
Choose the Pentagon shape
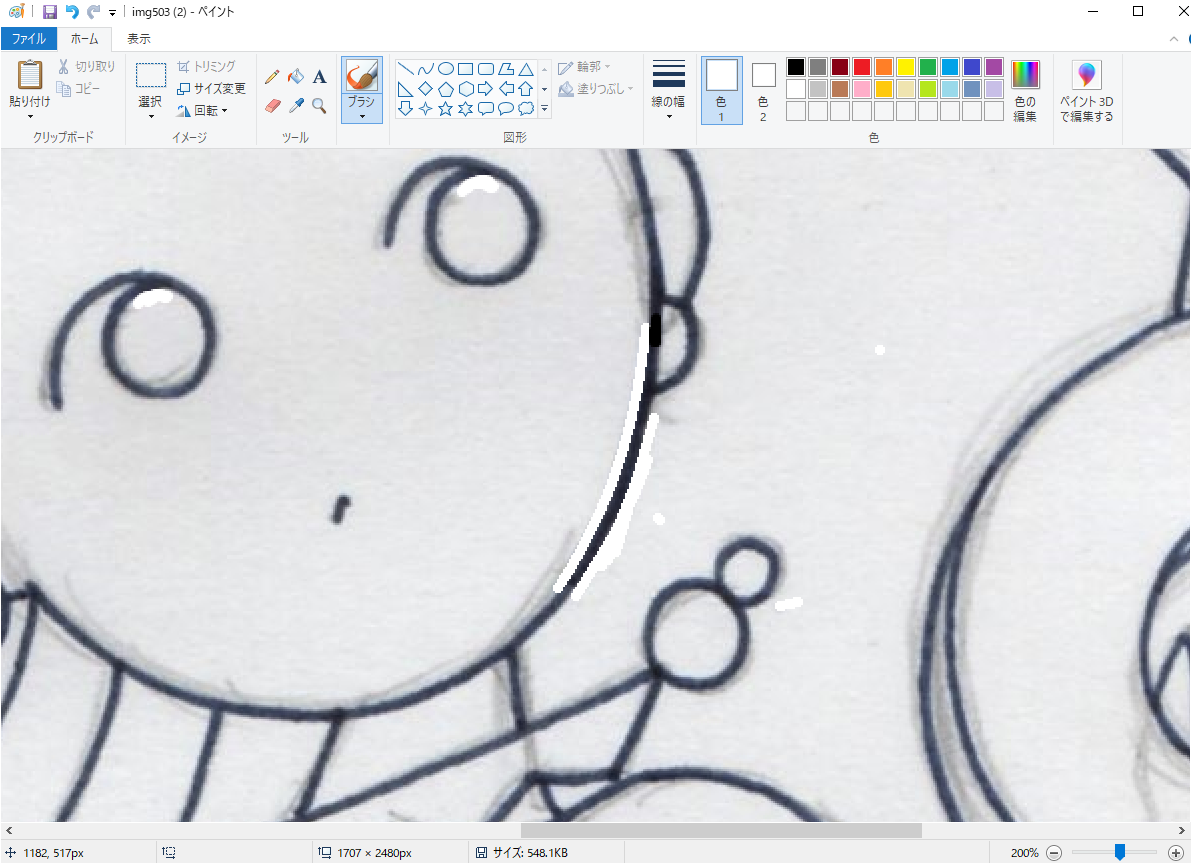[446, 89]
